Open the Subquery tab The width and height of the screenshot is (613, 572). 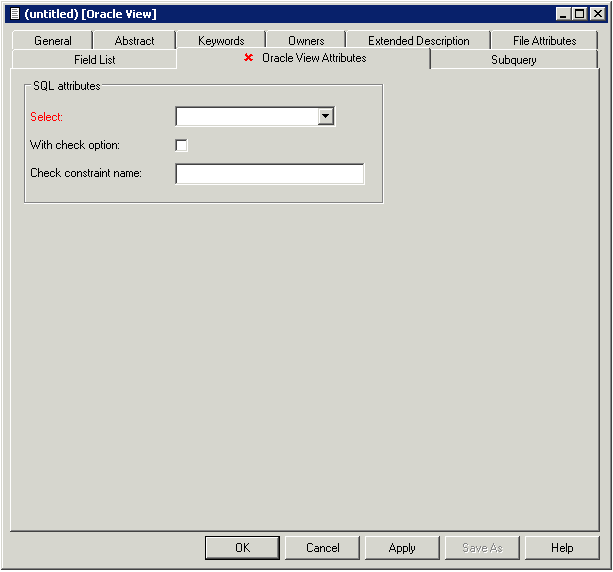[513, 60]
